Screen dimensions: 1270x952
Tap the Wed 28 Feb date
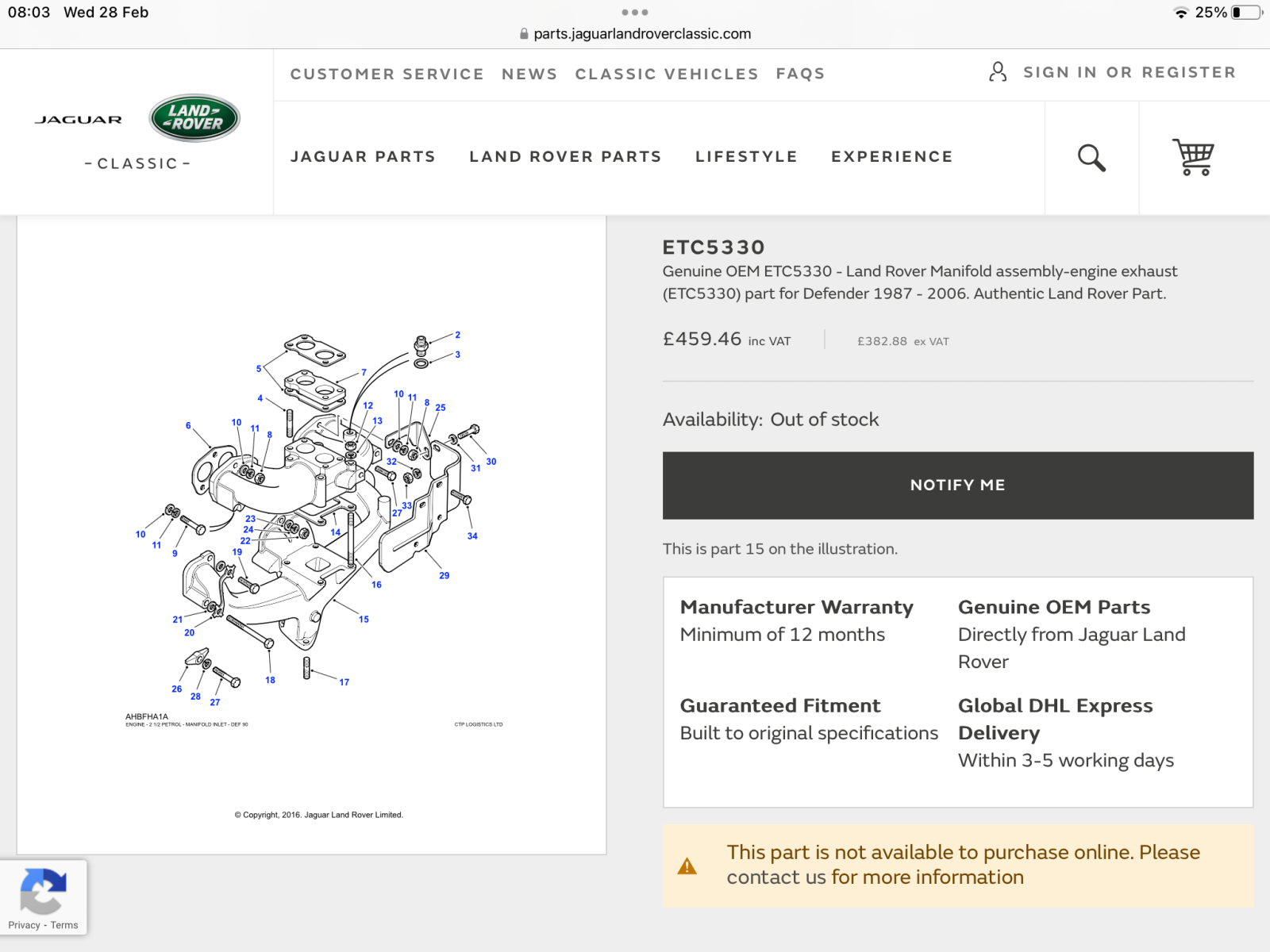point(106,13)
